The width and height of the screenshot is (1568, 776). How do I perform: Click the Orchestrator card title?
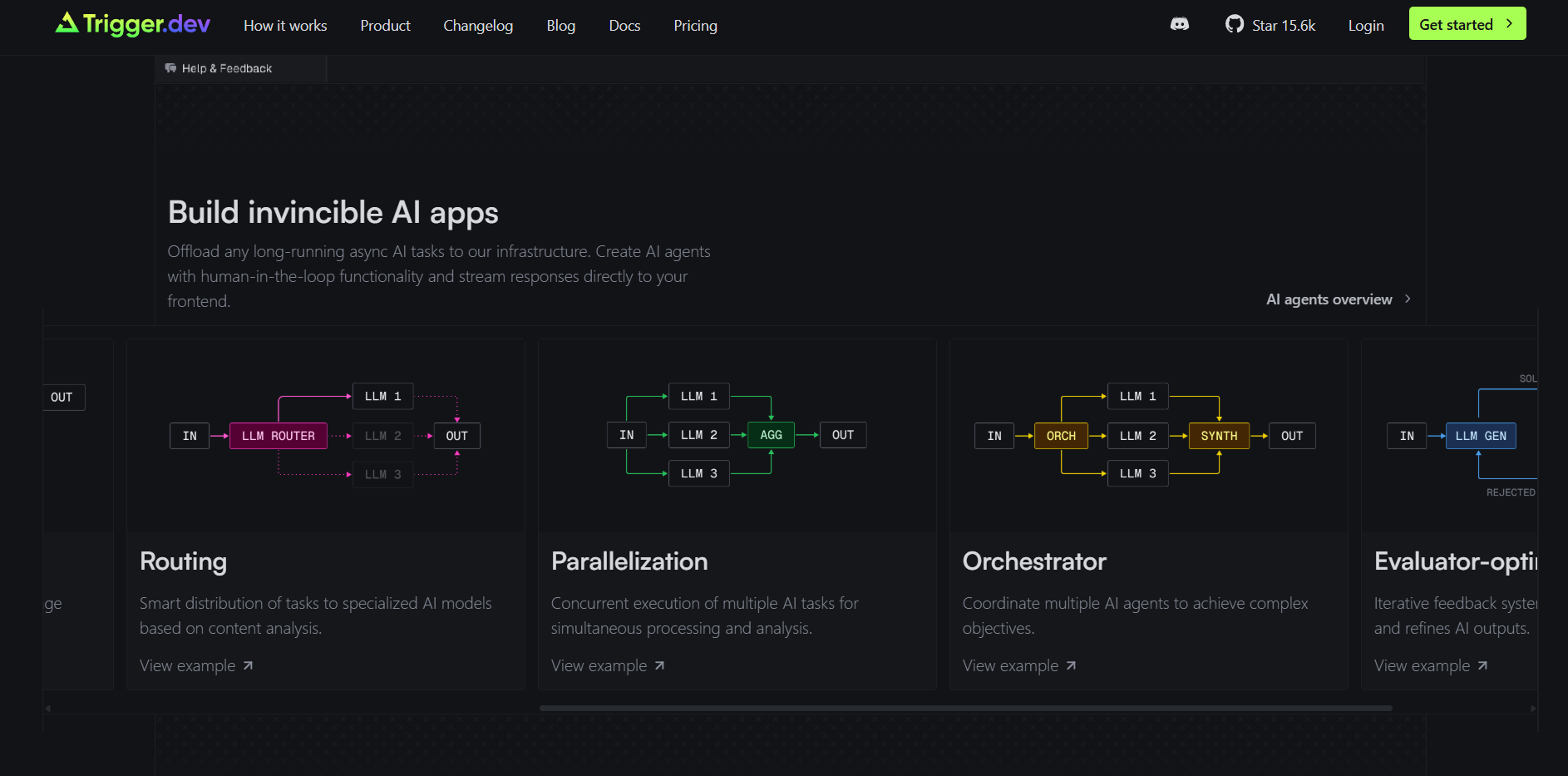click(1034, 561)
